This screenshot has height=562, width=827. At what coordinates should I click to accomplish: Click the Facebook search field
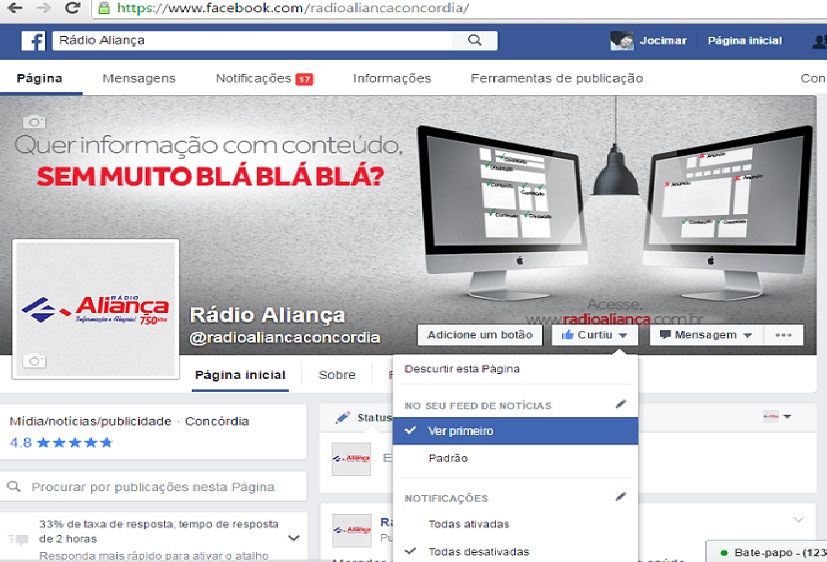tap(253, 40)
